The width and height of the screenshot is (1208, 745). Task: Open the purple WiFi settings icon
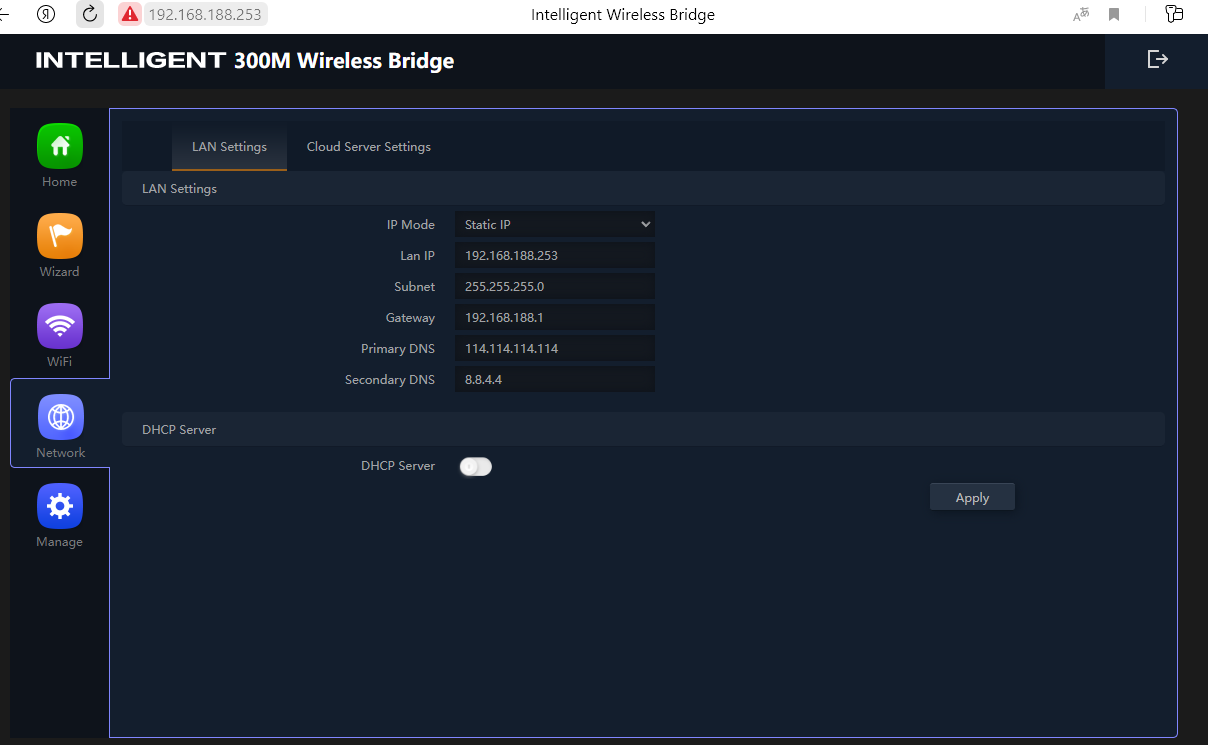click(60, 326)
